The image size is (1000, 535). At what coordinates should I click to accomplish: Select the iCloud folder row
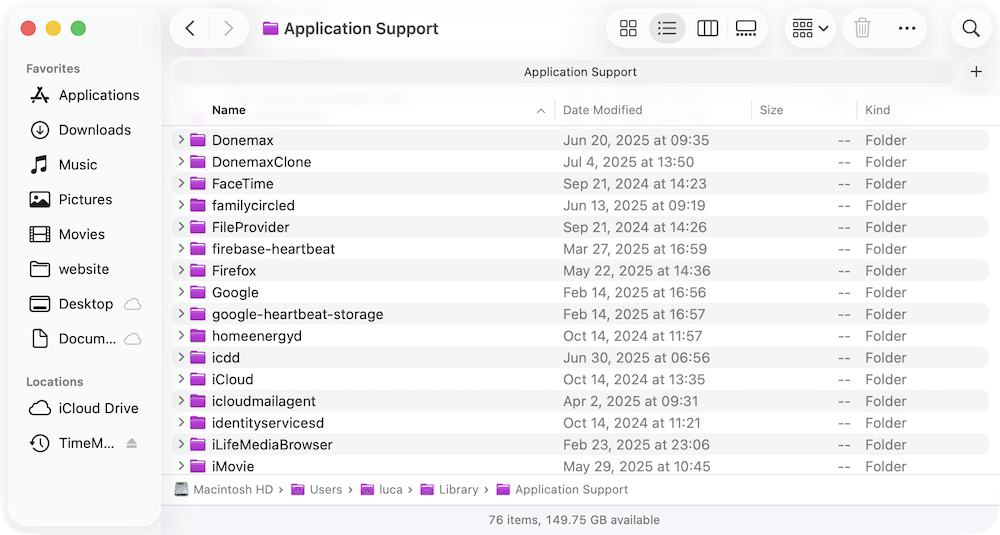click(x=580, y=379)
